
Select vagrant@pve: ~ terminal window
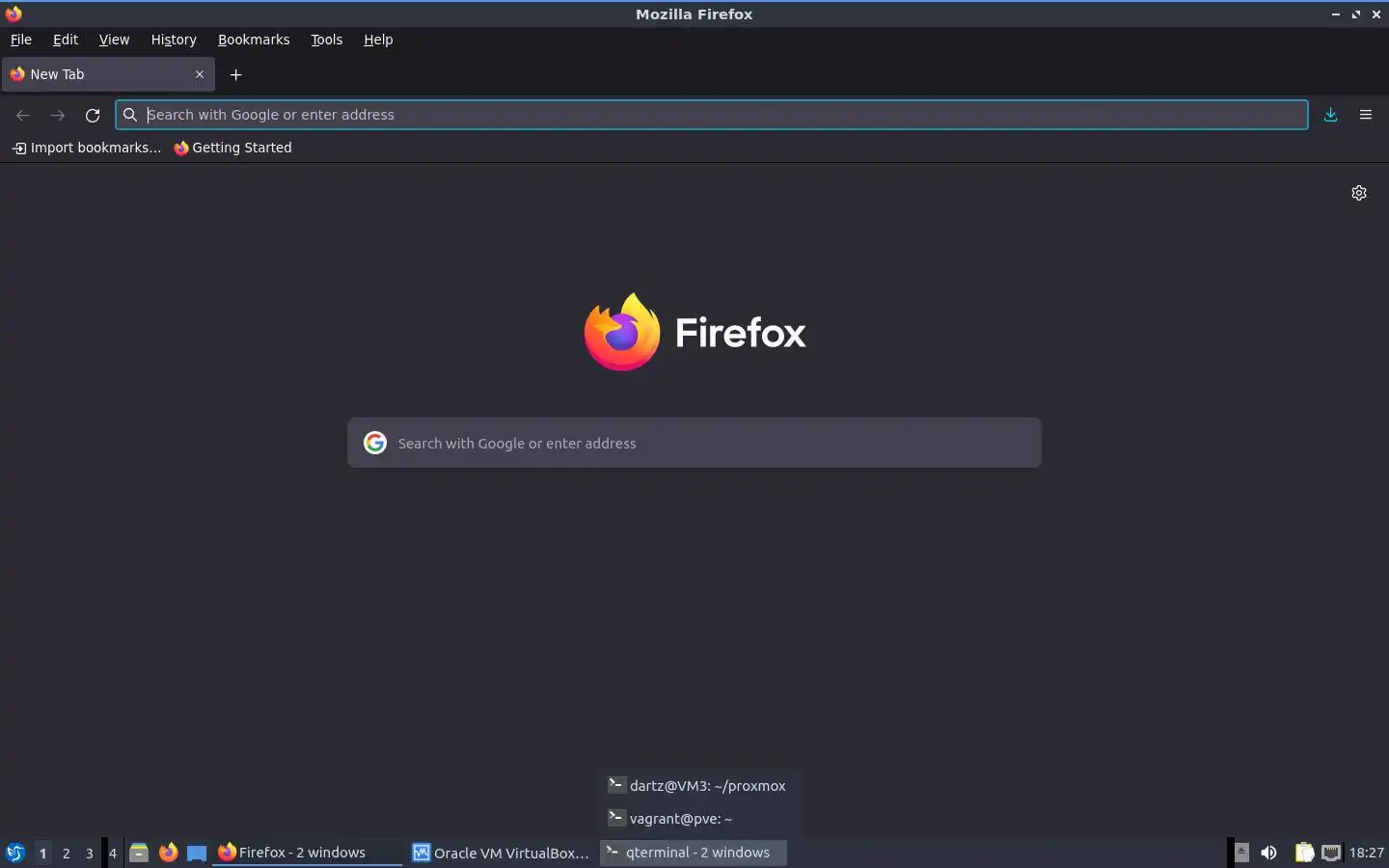[x=697, y=819]
